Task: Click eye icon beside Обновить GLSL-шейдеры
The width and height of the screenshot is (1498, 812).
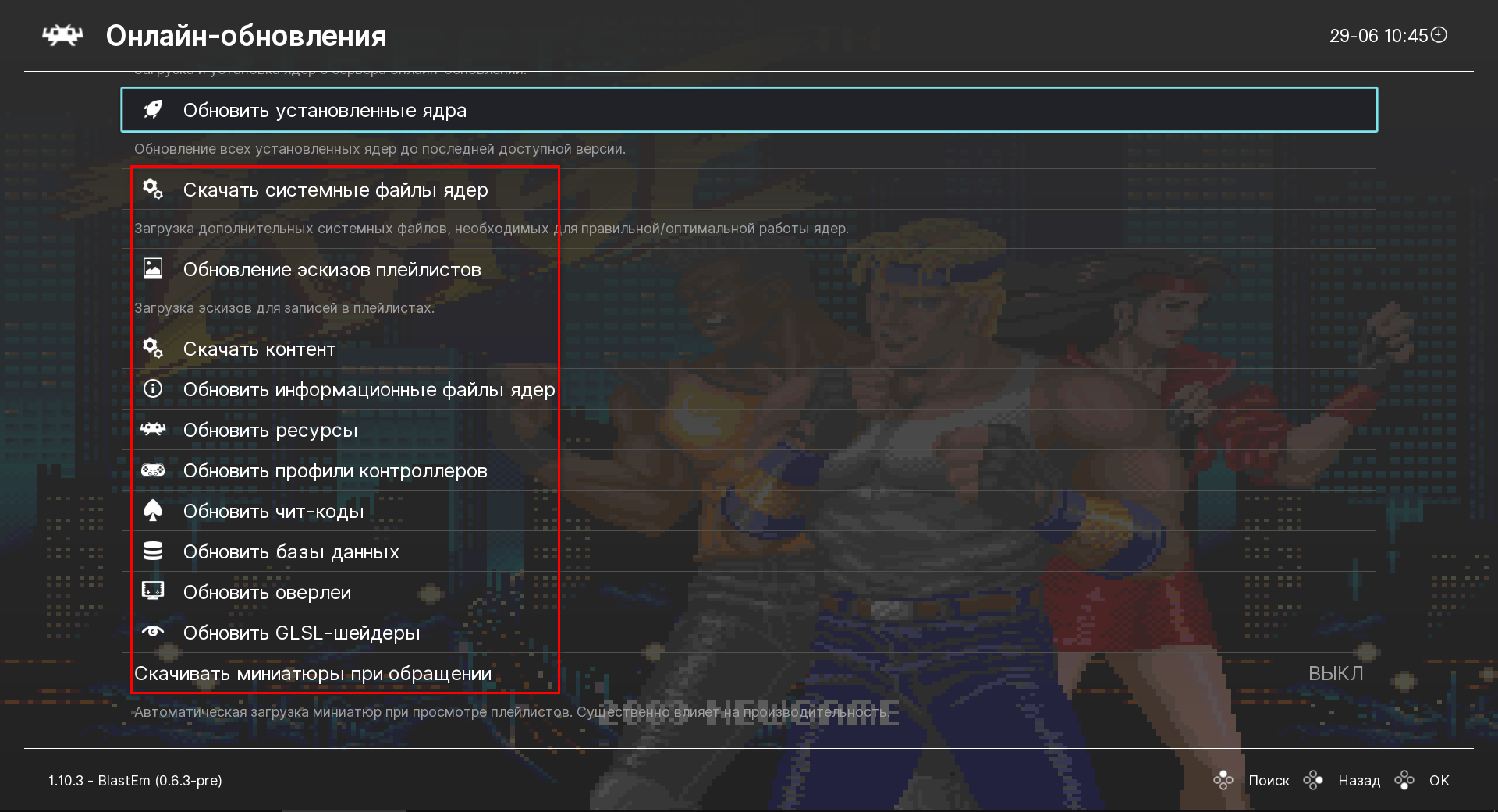Action: pos(153,632)
